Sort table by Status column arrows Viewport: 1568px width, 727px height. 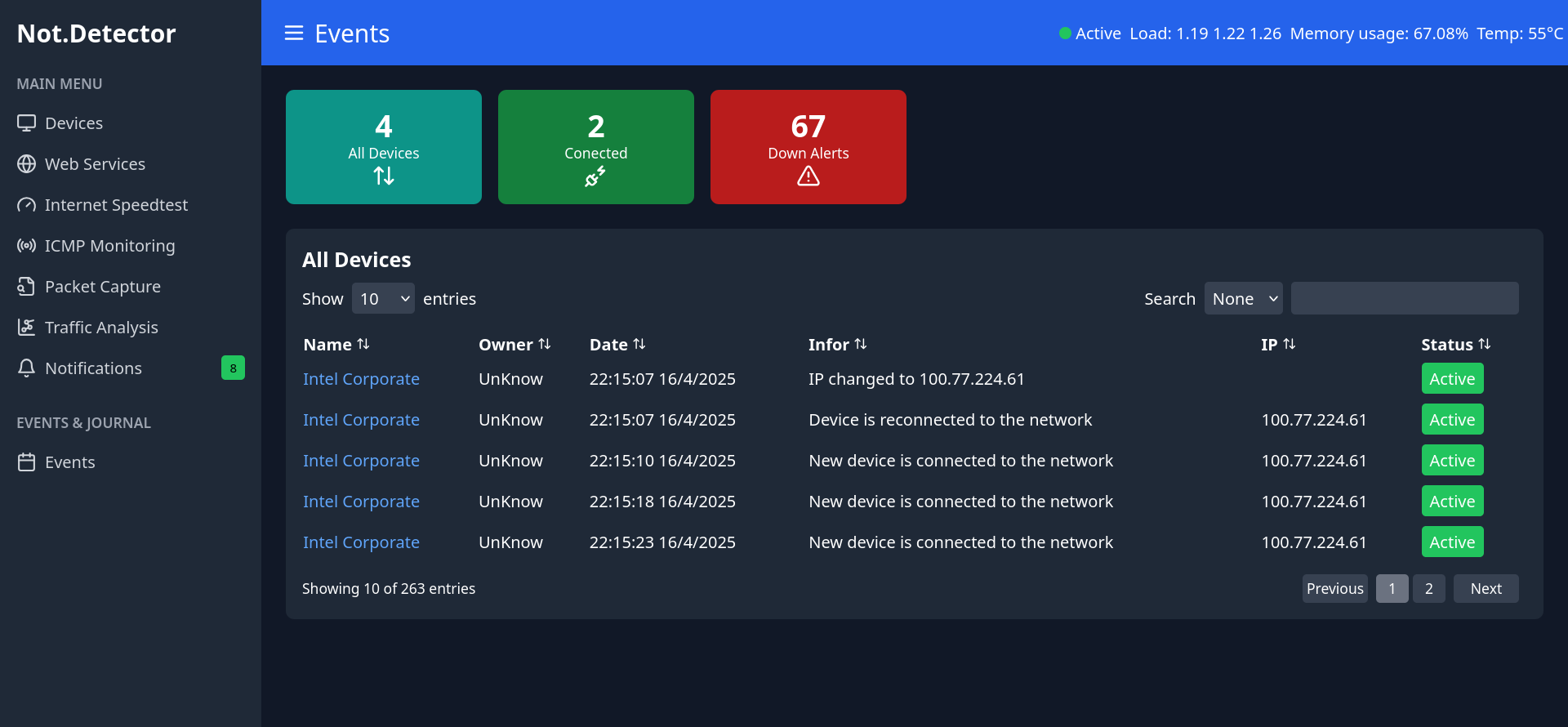(x=1485, y=344)
